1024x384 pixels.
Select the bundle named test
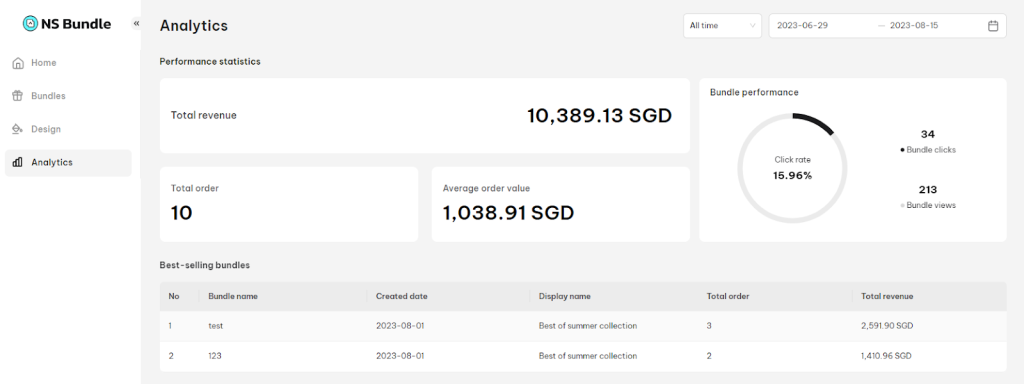point(216,325)
